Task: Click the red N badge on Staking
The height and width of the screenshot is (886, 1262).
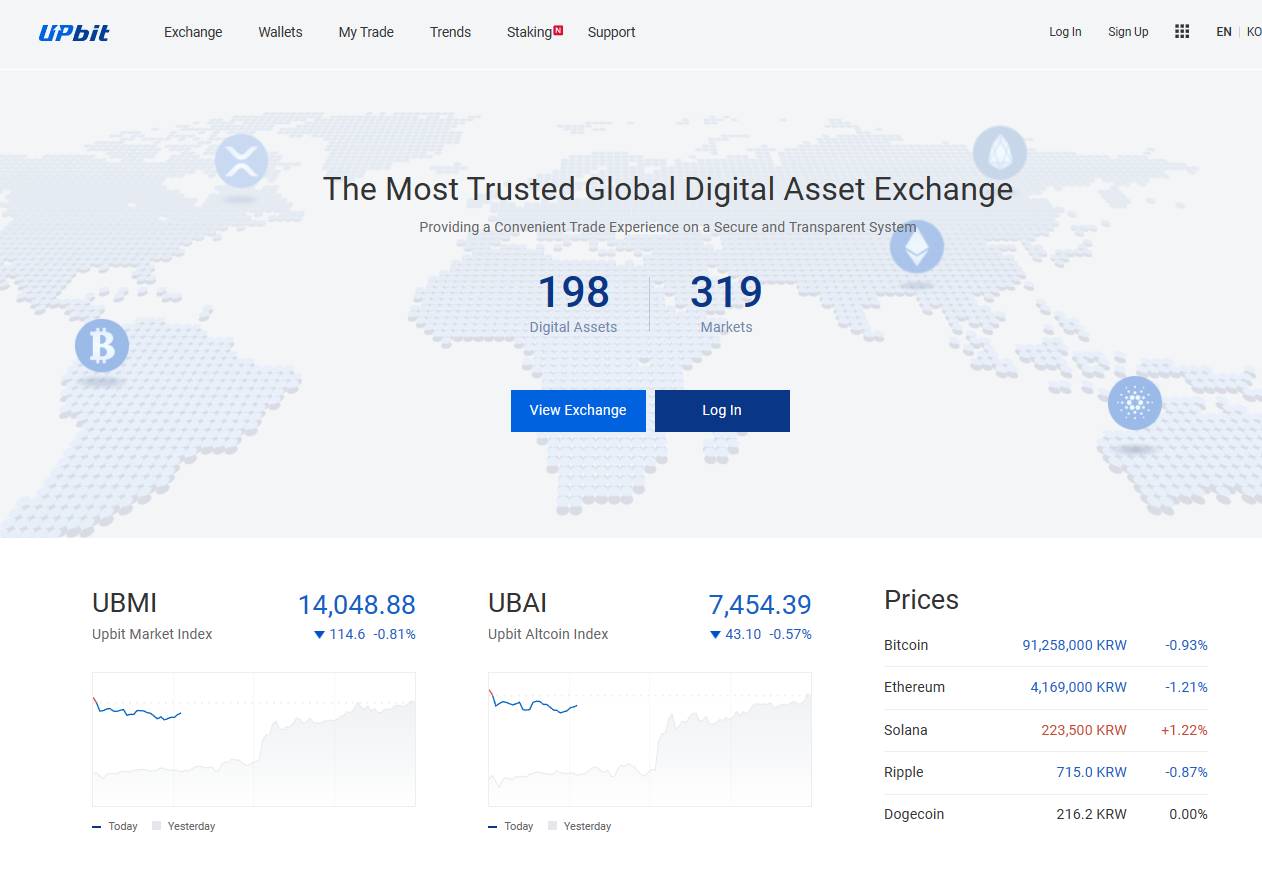Action: pyautogui.click(x=558, y=30)
